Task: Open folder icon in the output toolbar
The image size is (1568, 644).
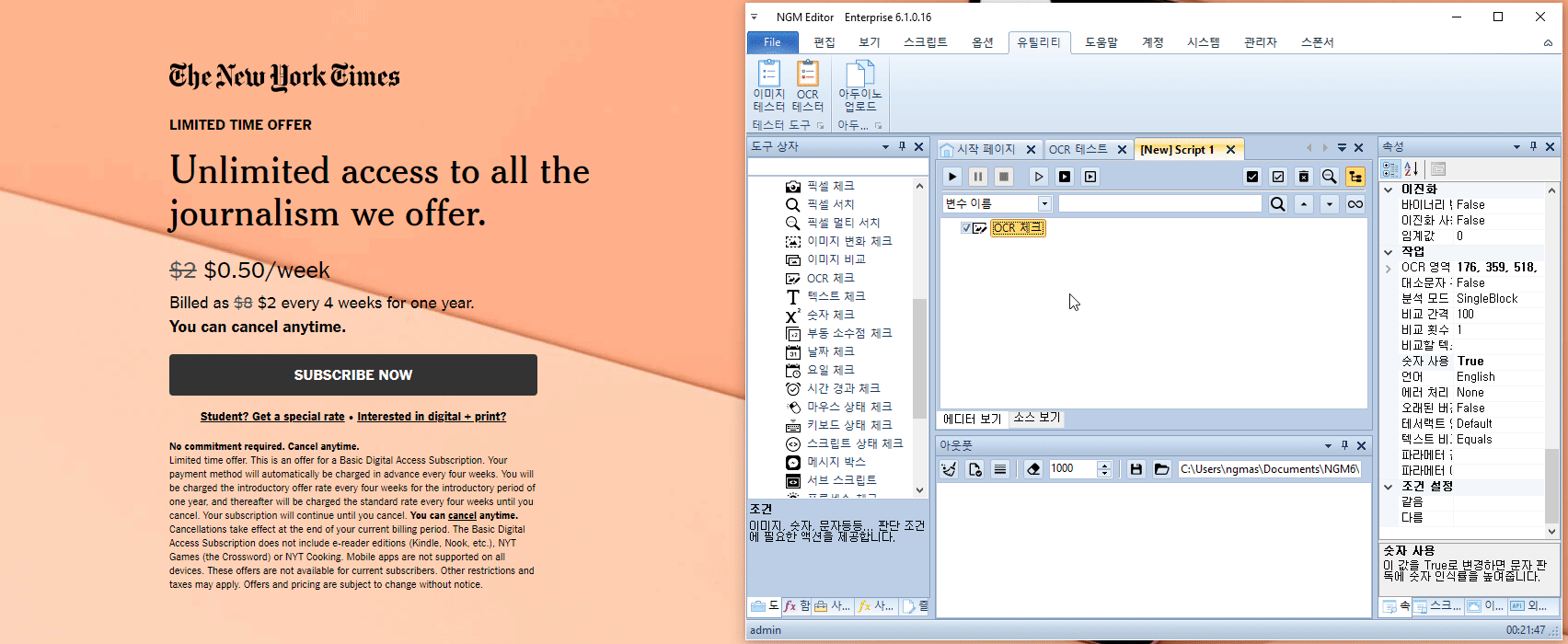Action: 1162,469
